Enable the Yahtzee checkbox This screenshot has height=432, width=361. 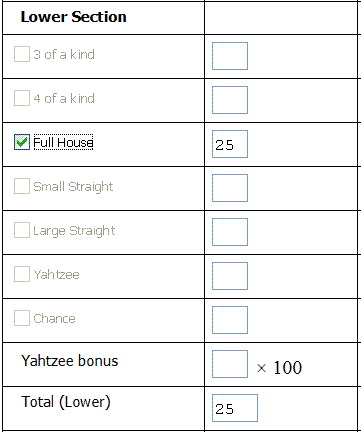[x=22, y=274]
